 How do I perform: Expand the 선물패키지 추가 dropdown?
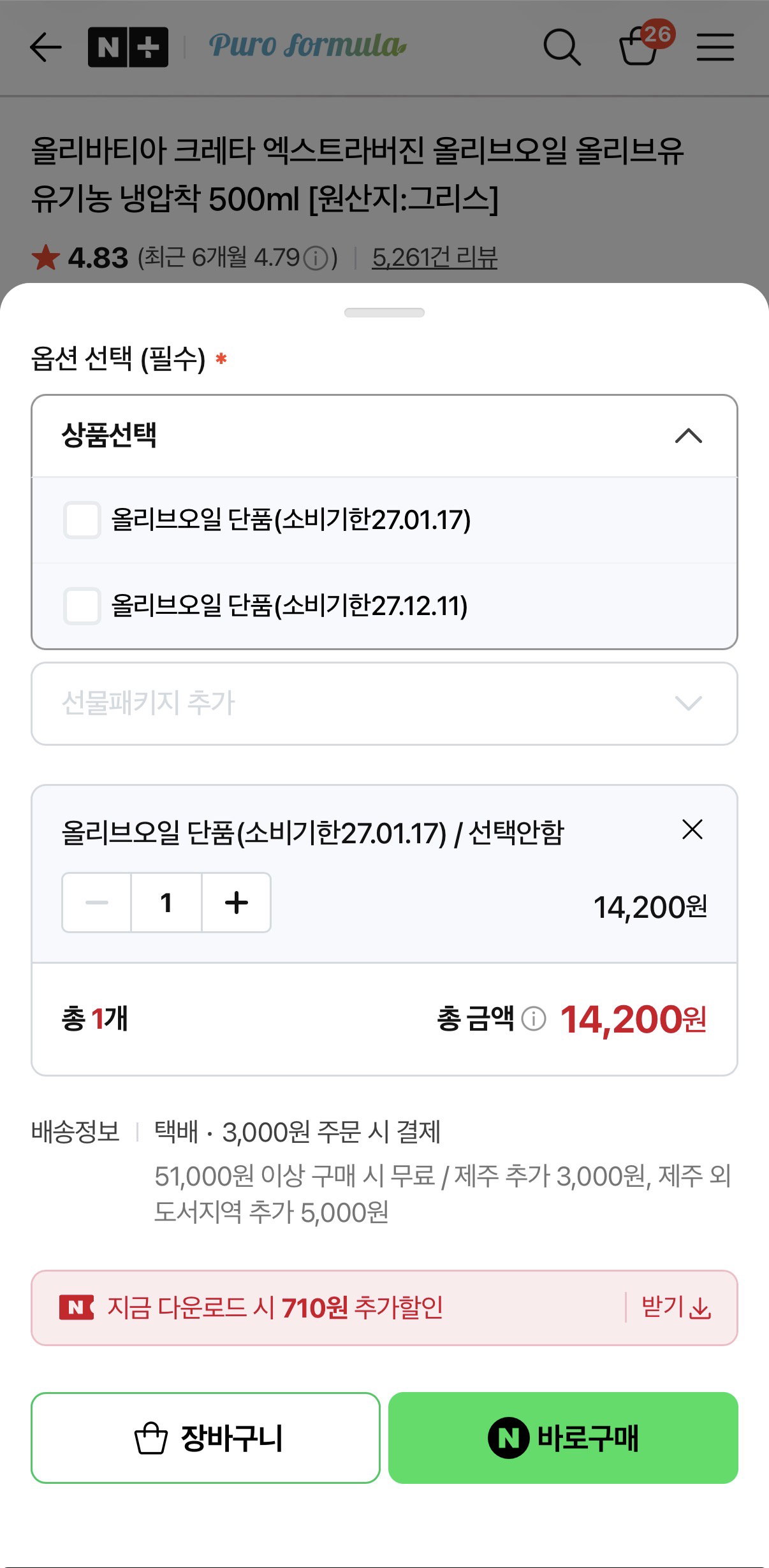[384, 704]
